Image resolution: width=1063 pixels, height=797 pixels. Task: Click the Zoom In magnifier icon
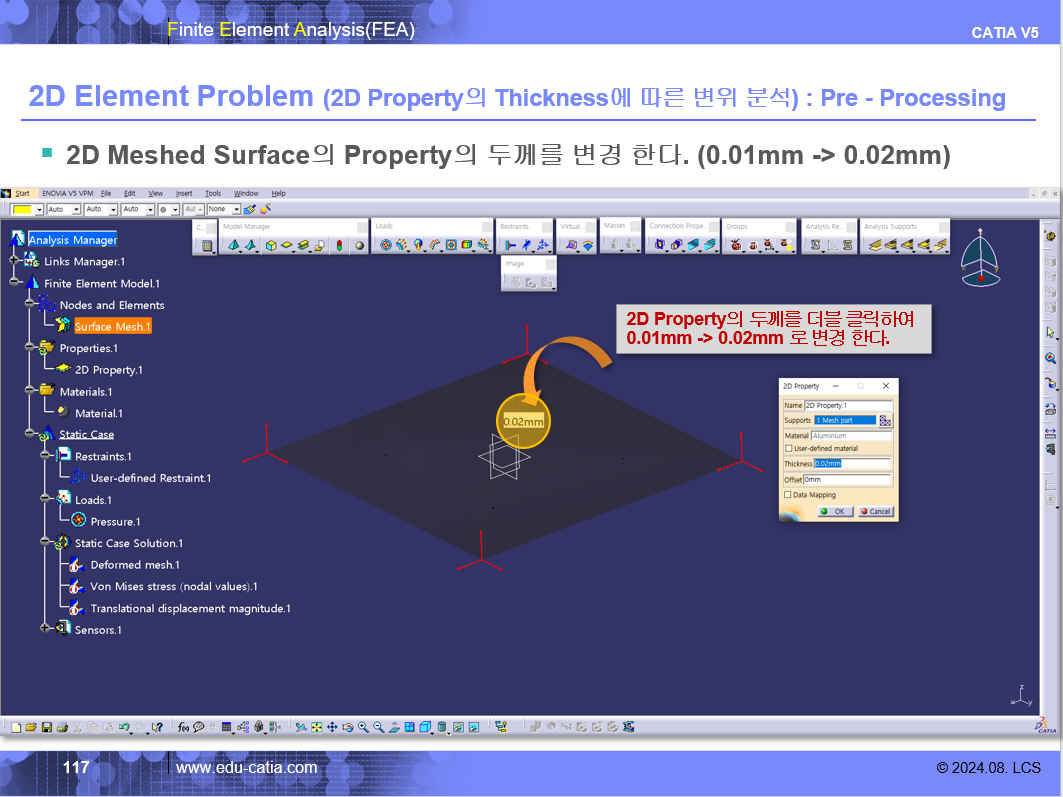click(x=364, y=727)
